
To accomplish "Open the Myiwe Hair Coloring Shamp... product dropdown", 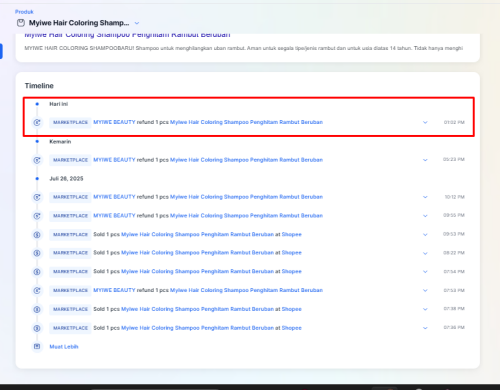I will [137, 23].
